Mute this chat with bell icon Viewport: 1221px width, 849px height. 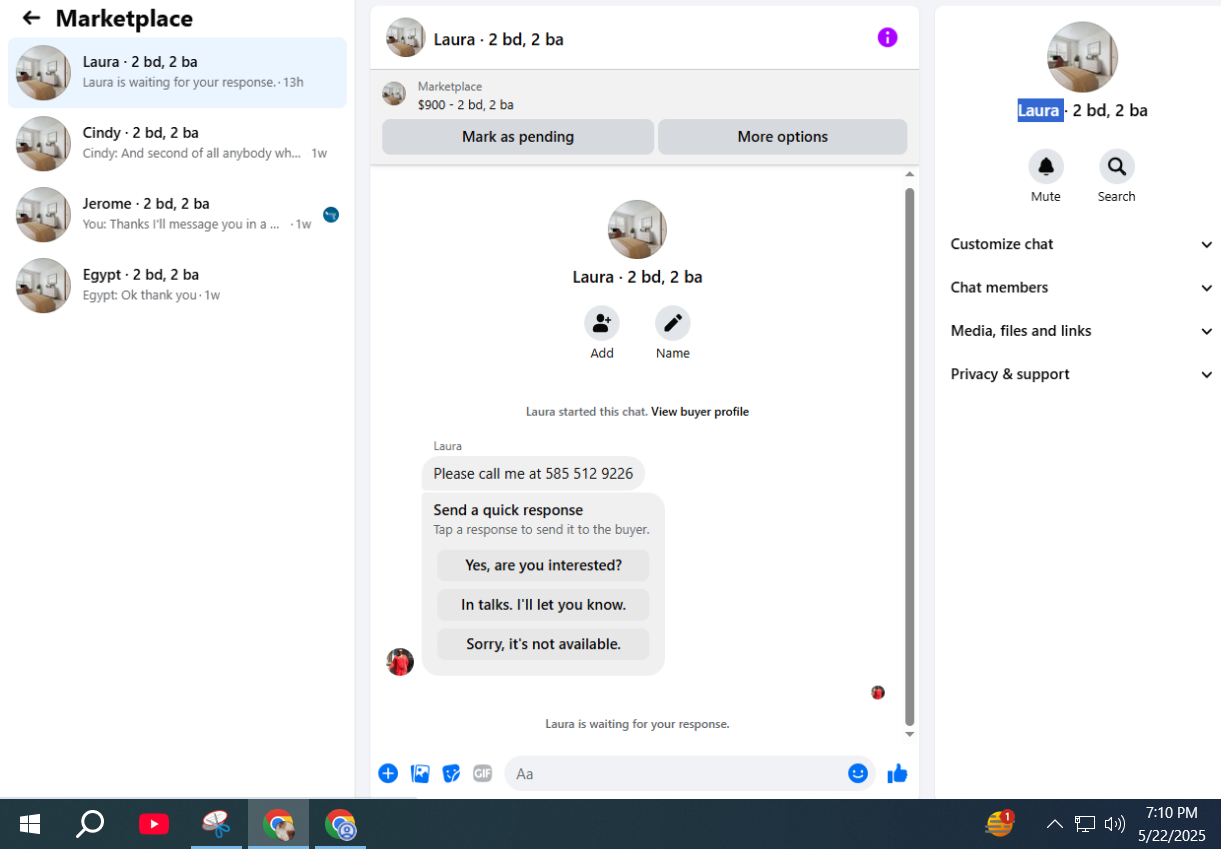[x=1046, y=166]
